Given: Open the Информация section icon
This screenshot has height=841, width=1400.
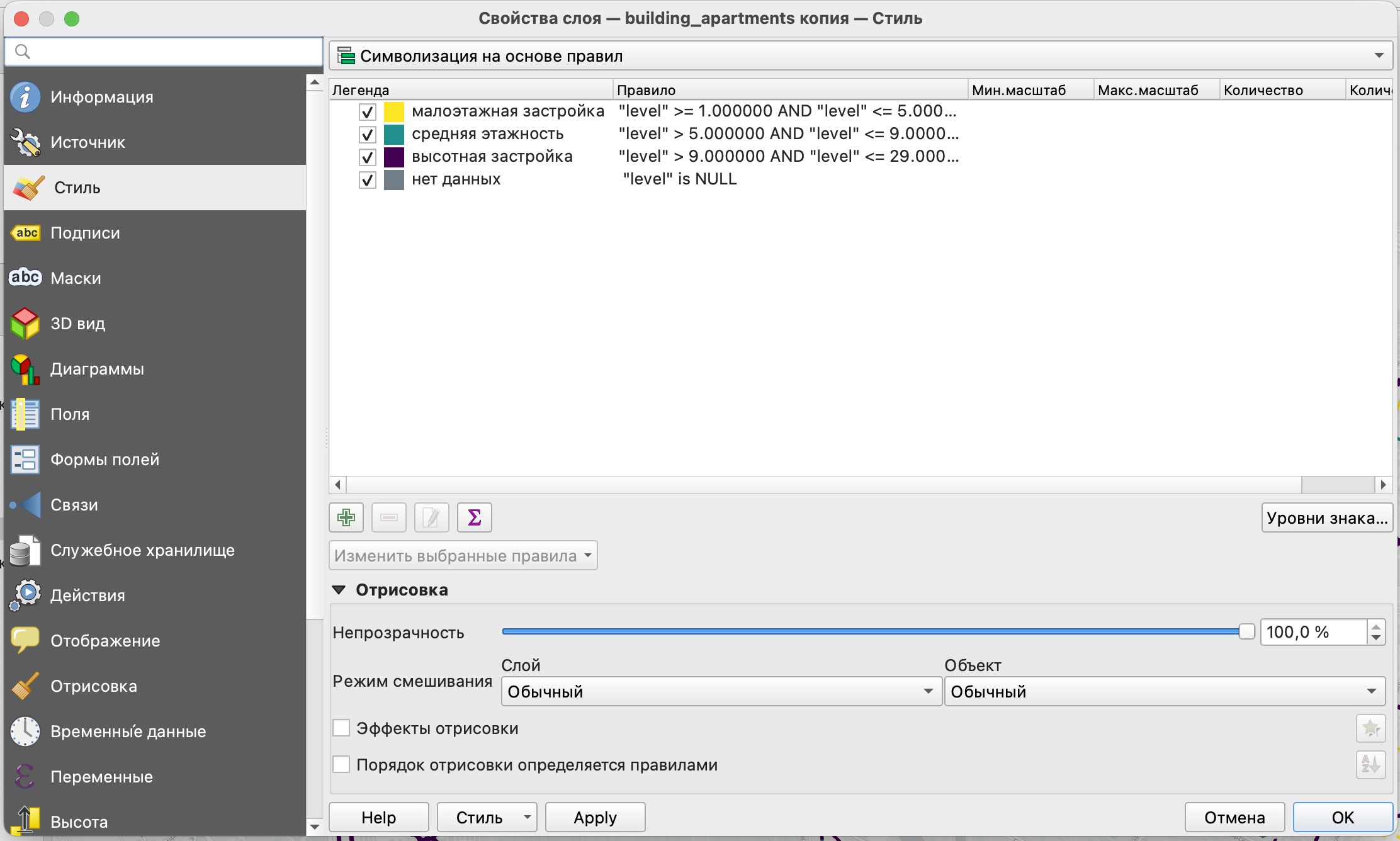Looking at the screenshot, I should click(25, 97).
